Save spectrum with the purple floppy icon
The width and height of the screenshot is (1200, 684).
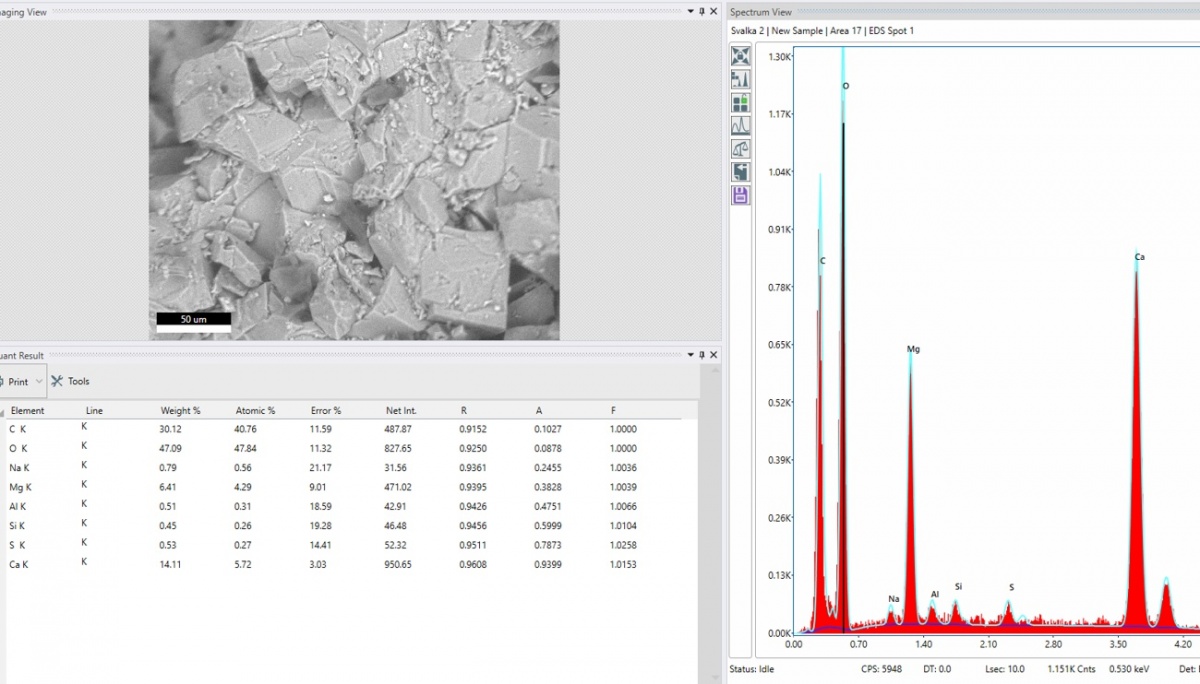pos(741,195)
